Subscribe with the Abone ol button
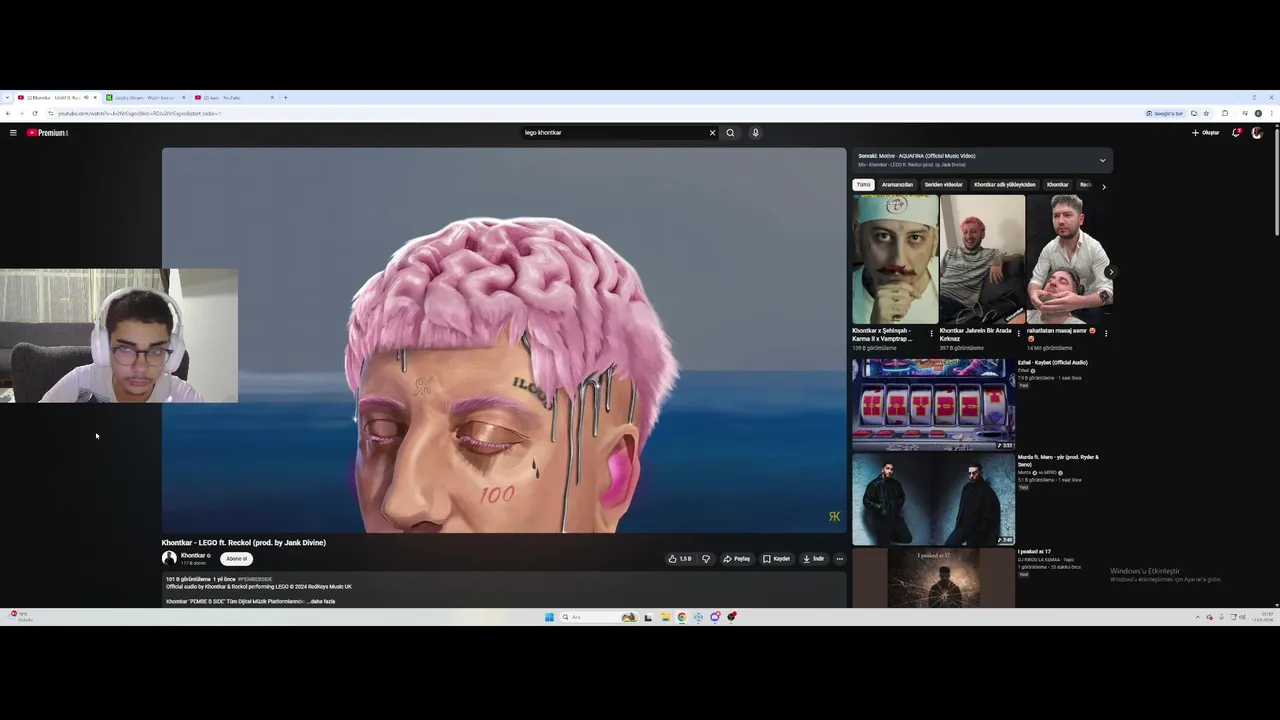The height and width of the screenshot is (720, 1280). pyautogui.click(x=236, y=559)
